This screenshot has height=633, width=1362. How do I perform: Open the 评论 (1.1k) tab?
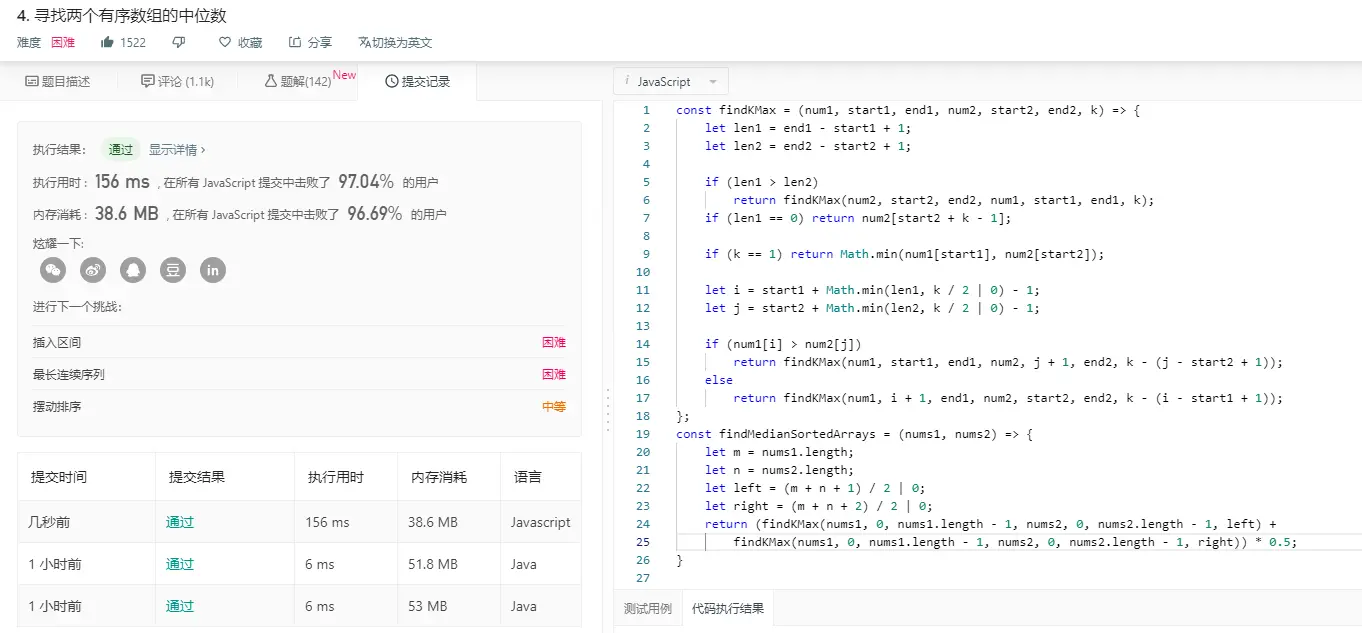coord(177,81)
